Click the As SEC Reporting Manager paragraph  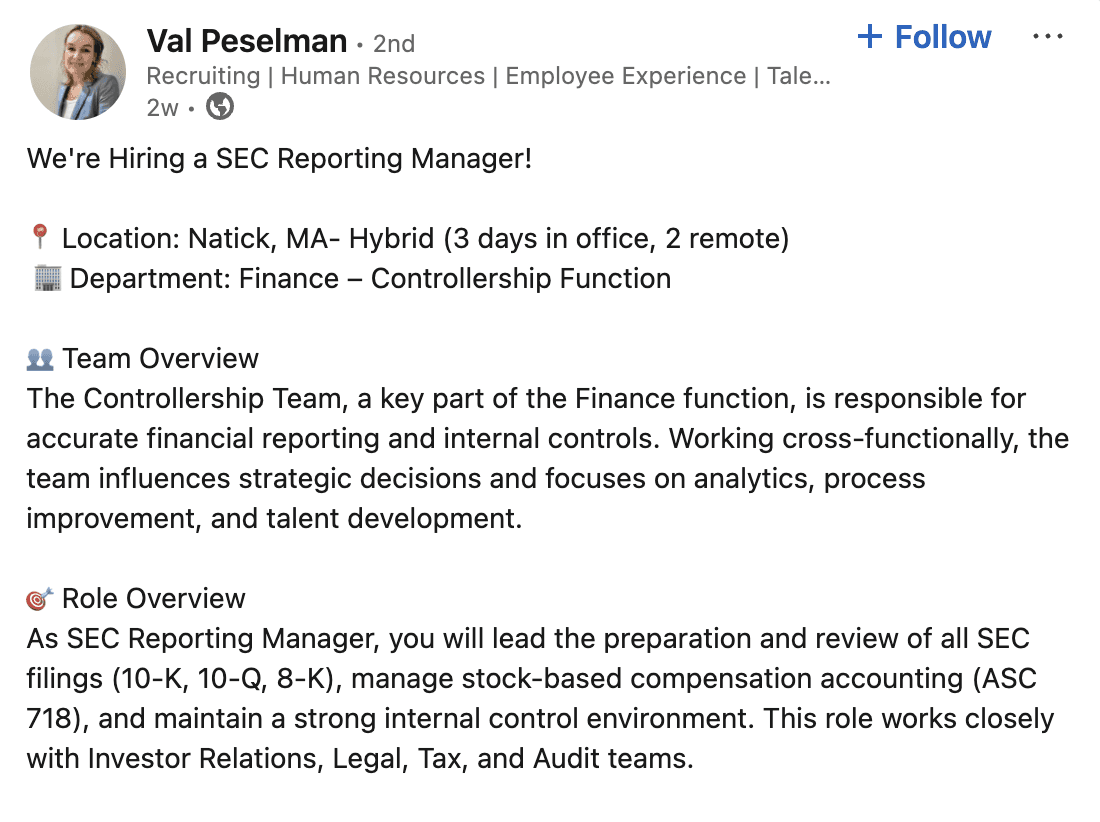point(540,699)
